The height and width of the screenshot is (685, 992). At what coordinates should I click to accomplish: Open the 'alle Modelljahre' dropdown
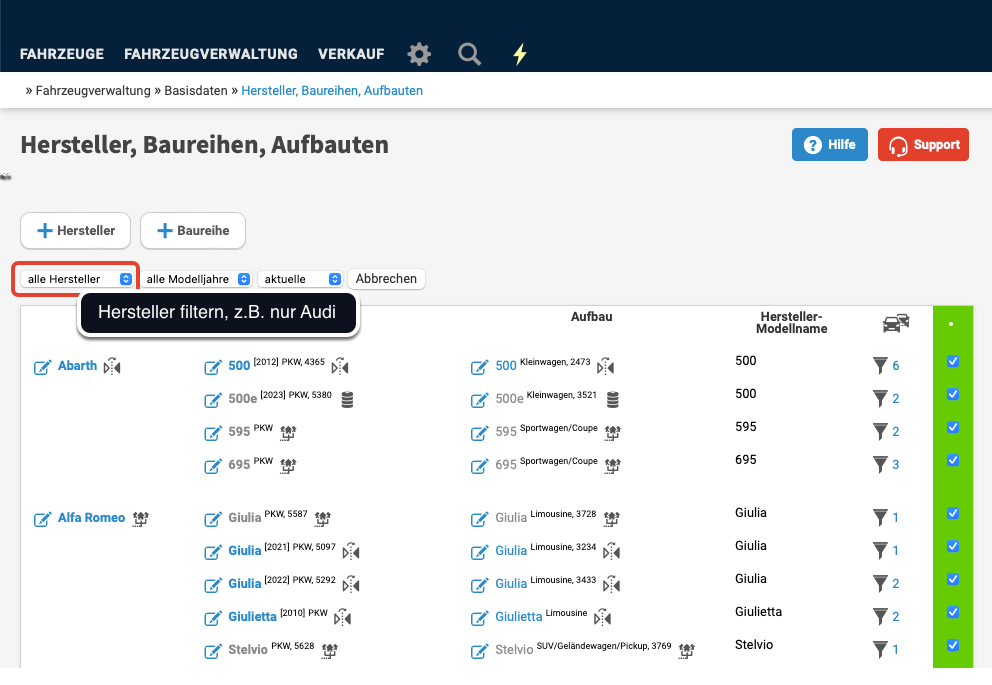196,279
